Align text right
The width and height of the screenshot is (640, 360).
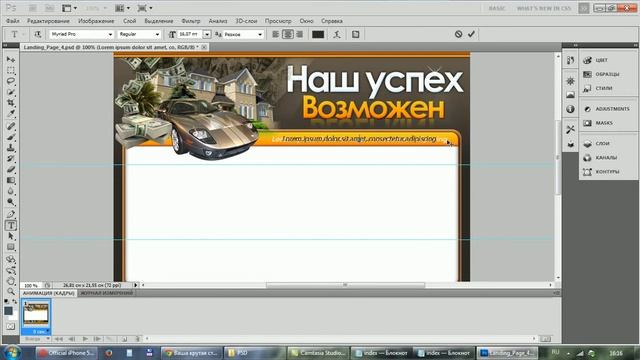point(300,35)
